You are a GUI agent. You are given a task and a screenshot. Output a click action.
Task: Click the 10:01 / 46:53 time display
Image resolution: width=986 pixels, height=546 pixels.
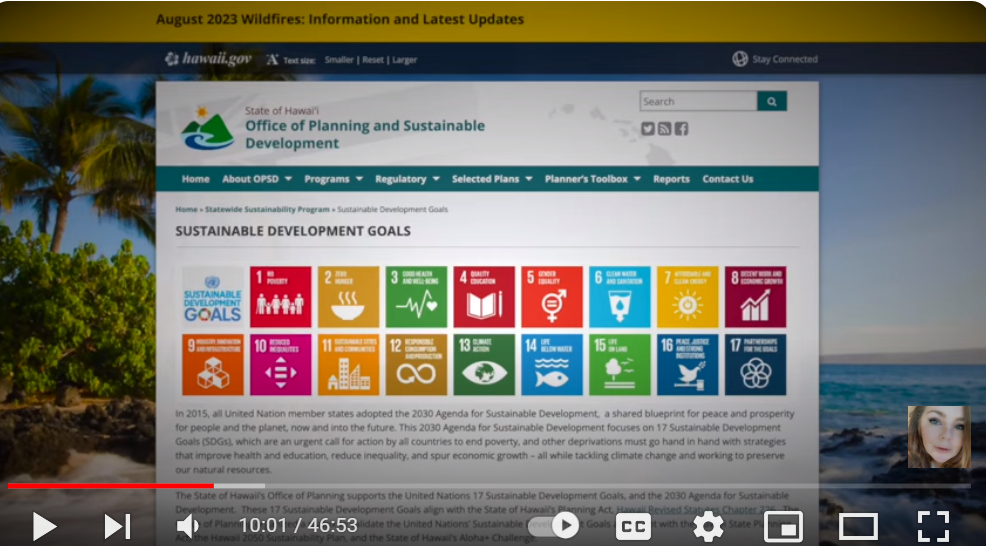click(298, 525)
